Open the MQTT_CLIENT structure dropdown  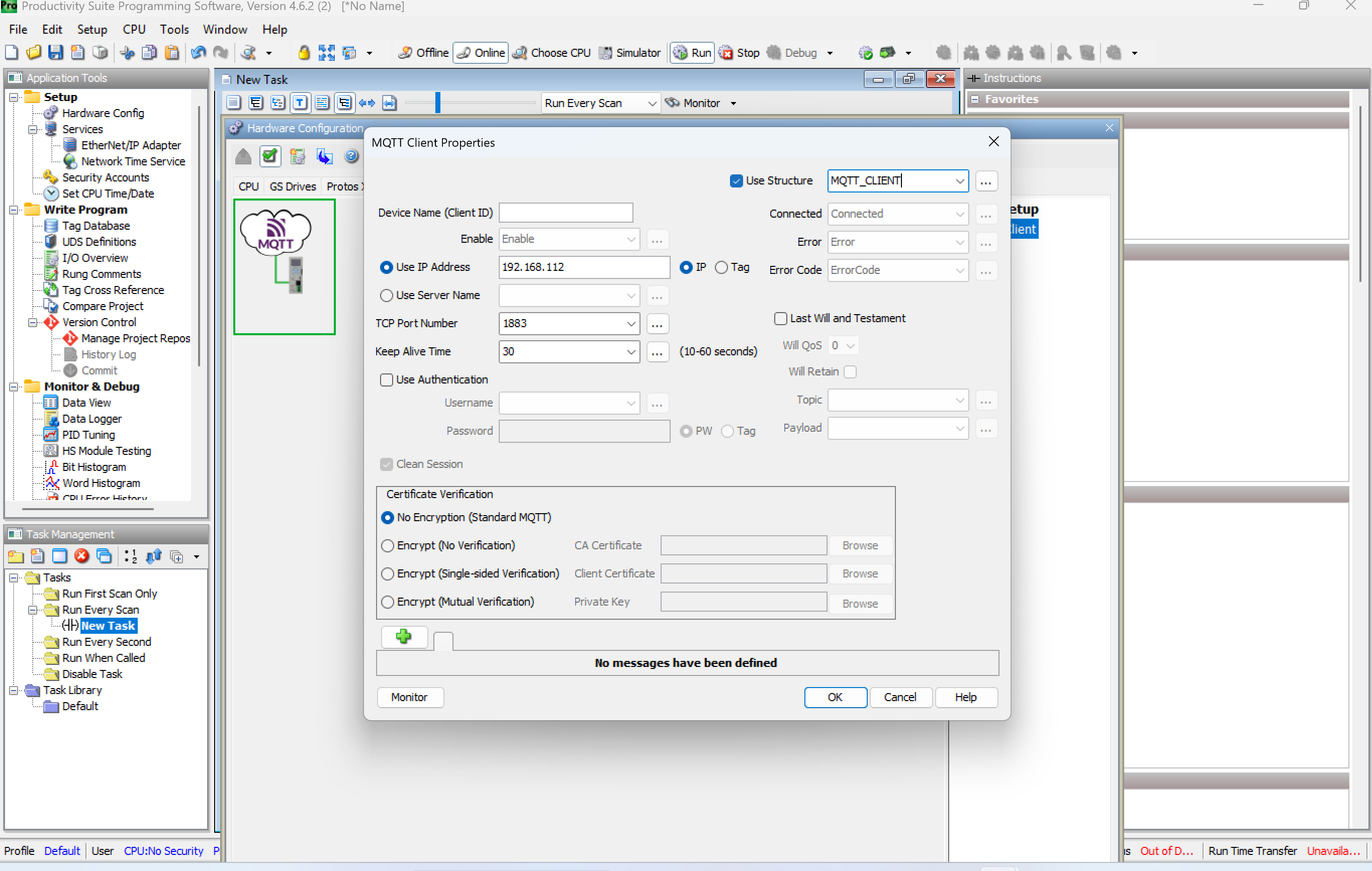tap(959, 180)
